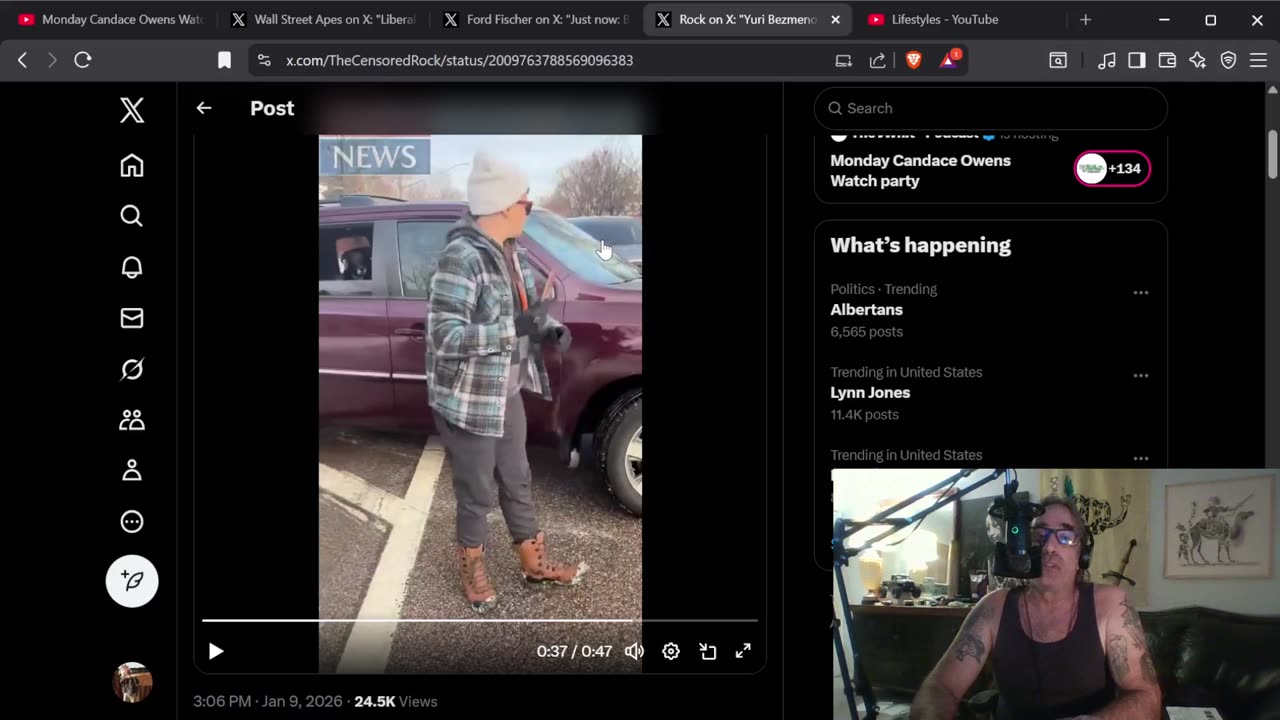Enter fullscreen video mode
The width and height of the screenshot is (1280, 720).
point(743,651)
